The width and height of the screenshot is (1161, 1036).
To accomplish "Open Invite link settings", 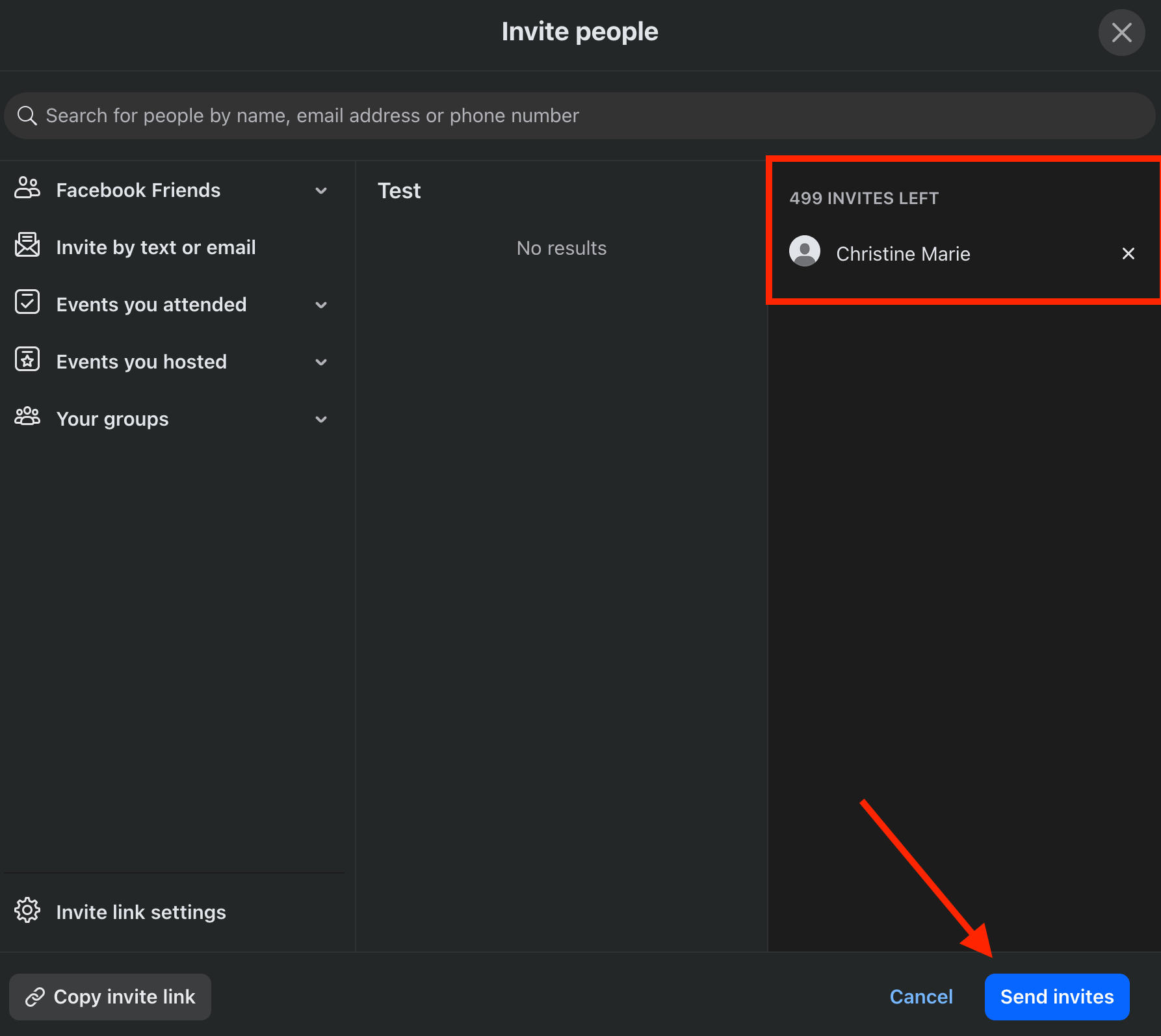I will coord(141,913).
